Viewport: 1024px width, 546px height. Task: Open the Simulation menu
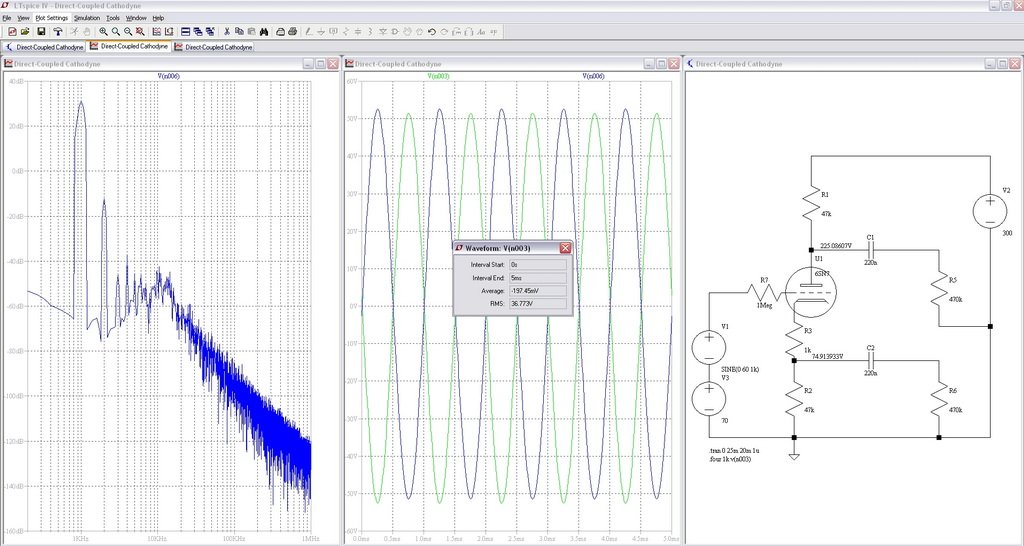(87, 18)
